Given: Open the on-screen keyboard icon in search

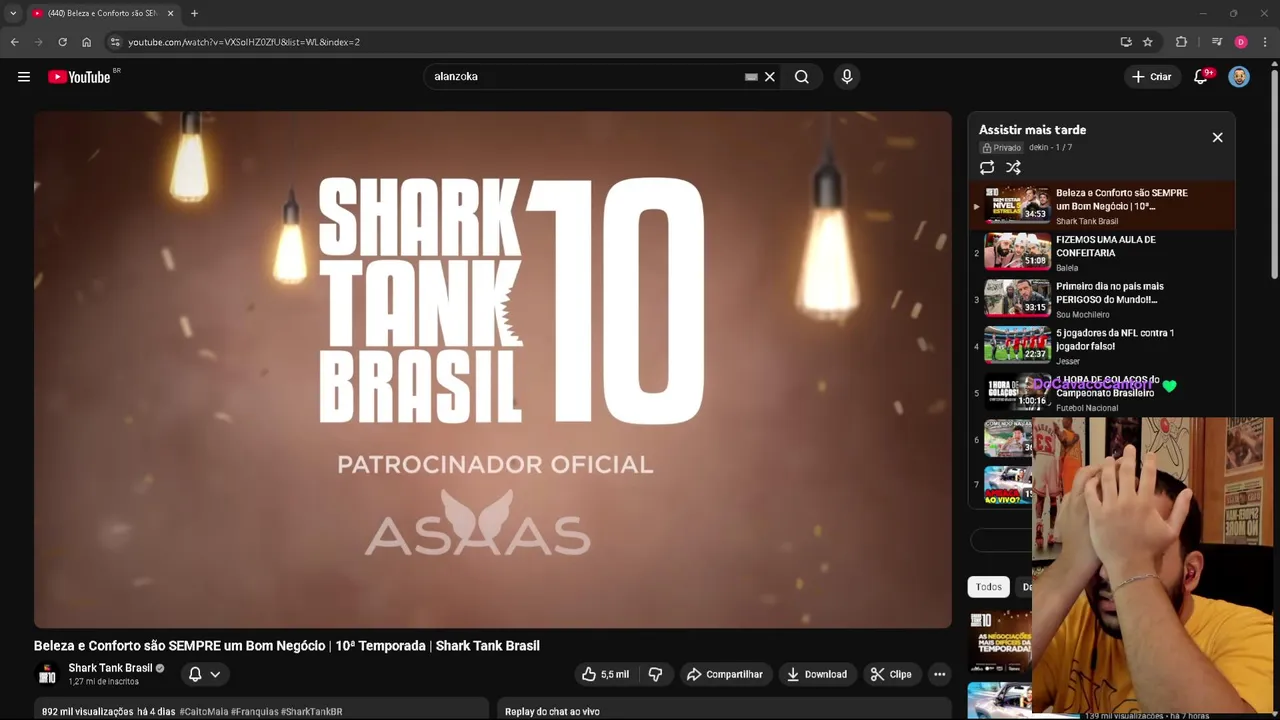Looking at the screenshot, I should click(751, 77).
